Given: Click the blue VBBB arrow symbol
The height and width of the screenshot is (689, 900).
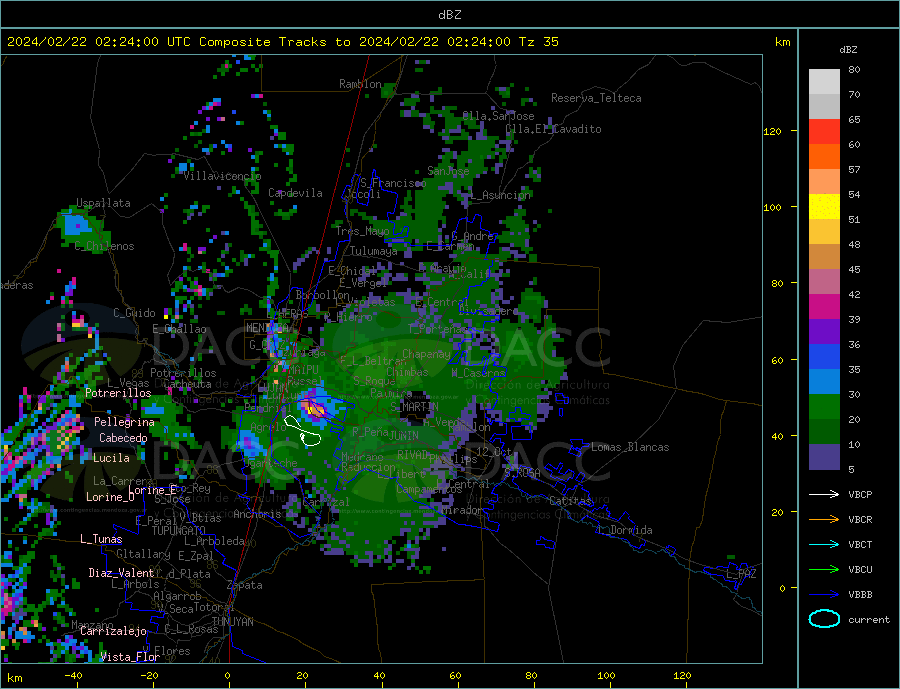Looking at the screenshot, I should tap(824, 595).
